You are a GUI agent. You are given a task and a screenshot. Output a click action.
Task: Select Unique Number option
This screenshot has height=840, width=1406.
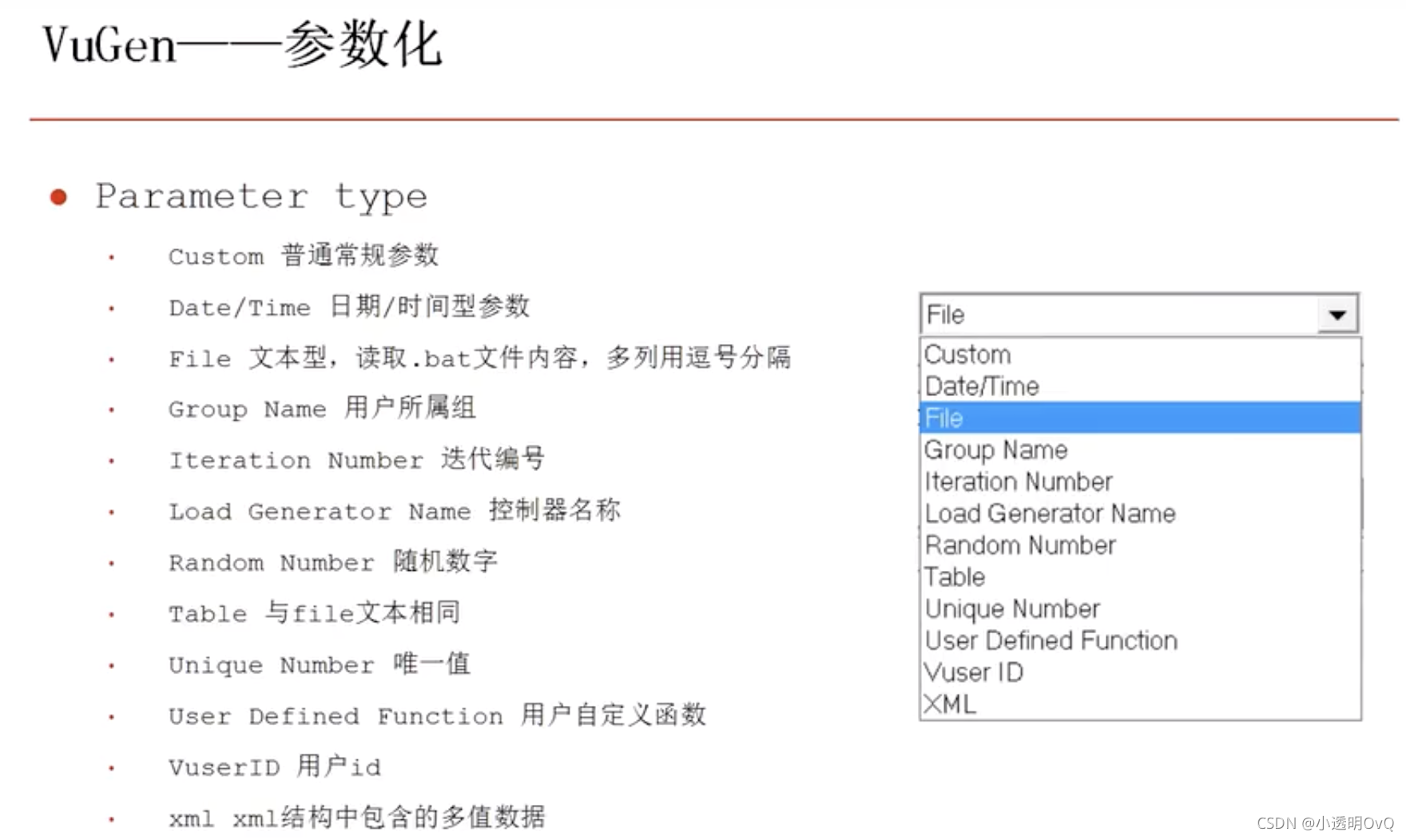coord(1012,608)
